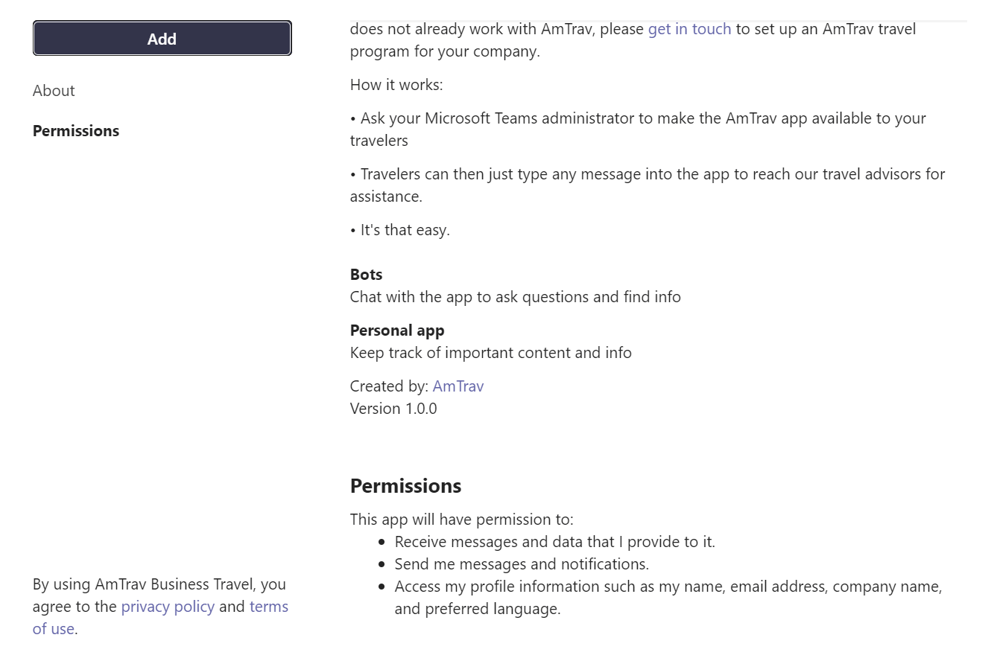Image resolution: width=1000 pixels, height=658 pixels.
Task: Select the Permissions section in sidebar
Action: 75,130
